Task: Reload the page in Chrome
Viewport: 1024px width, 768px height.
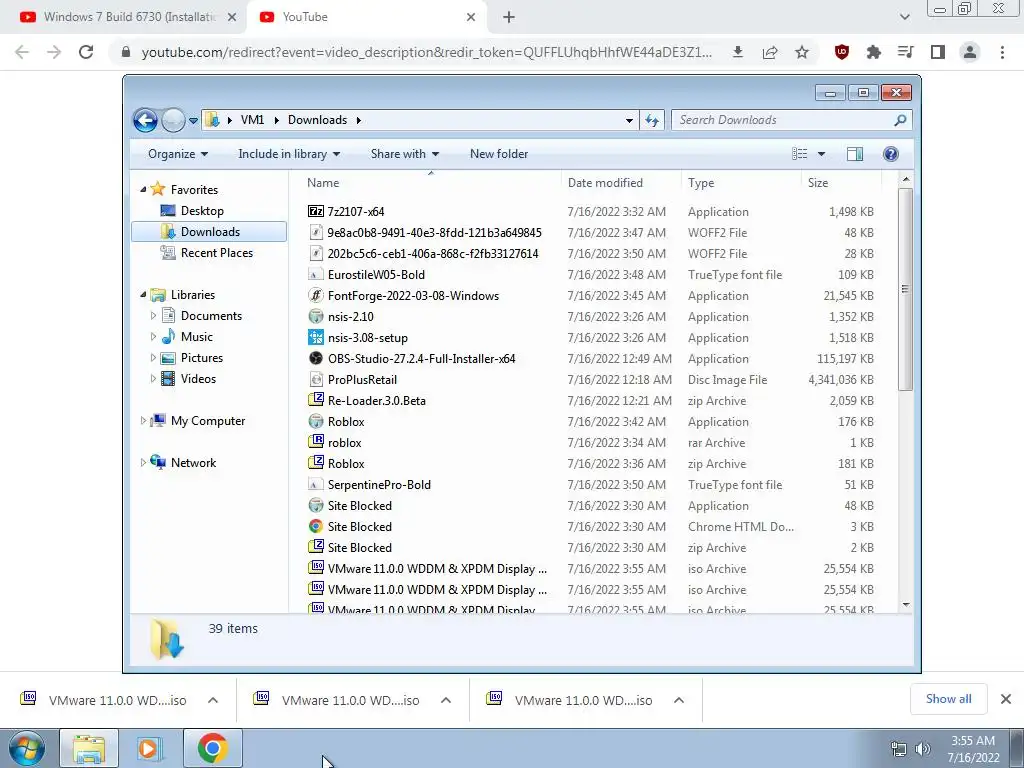Action: click(x=86, y=52)
